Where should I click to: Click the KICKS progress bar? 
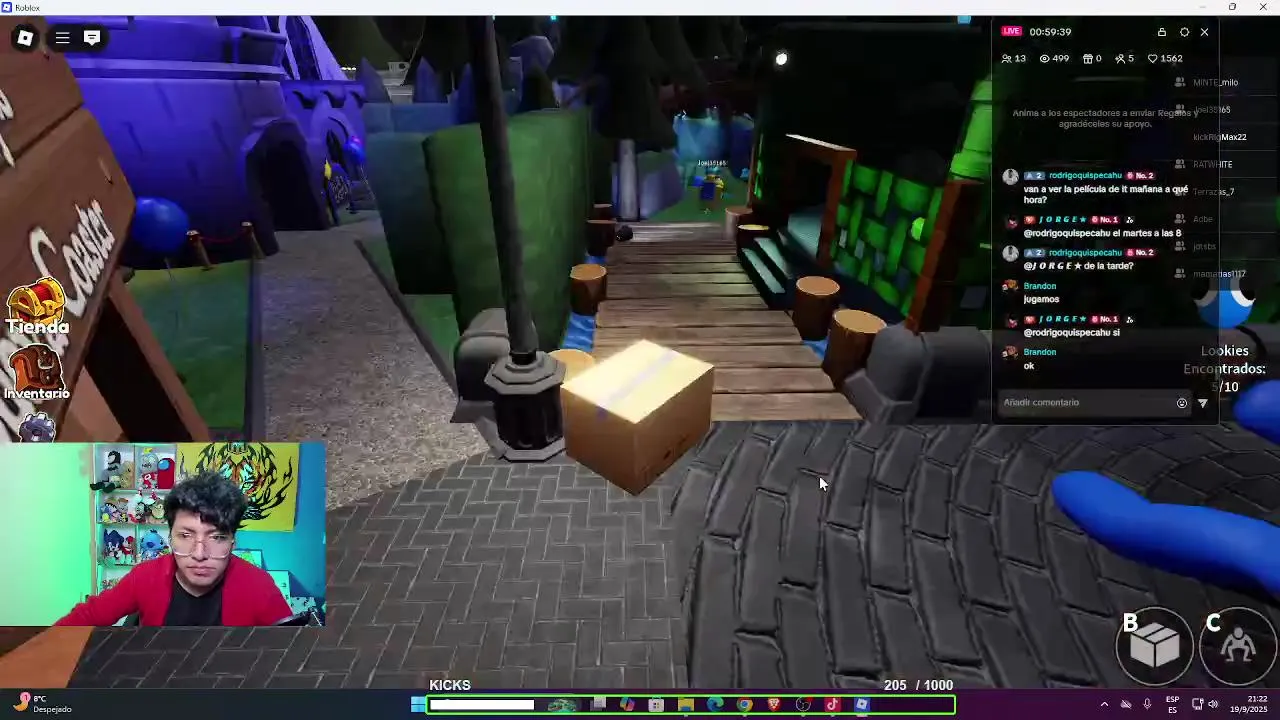(691, 705)
